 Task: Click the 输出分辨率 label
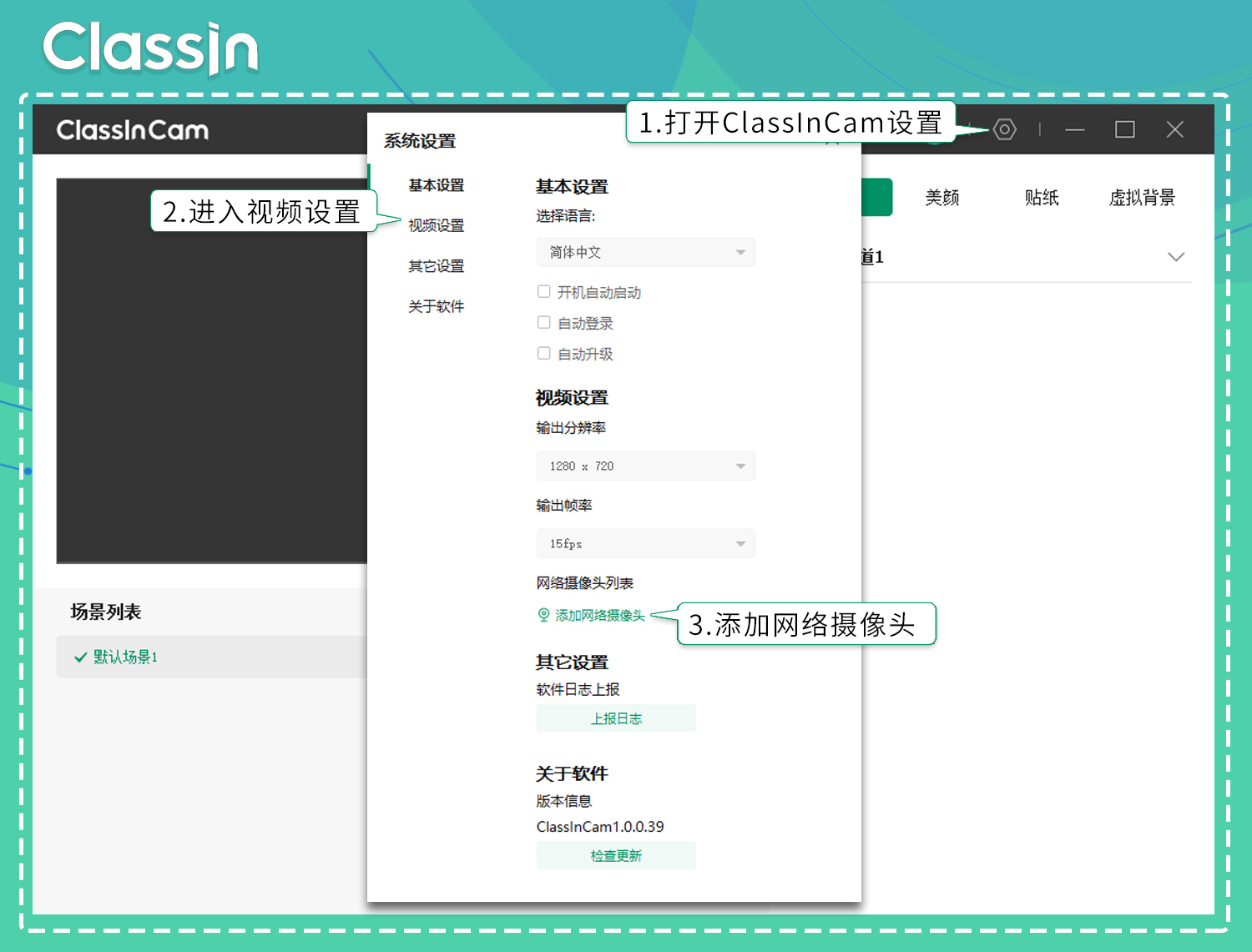[571, 427]
